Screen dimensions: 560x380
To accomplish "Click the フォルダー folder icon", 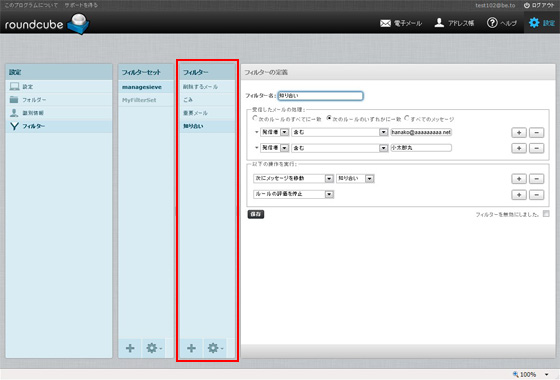I will point(14,100).
